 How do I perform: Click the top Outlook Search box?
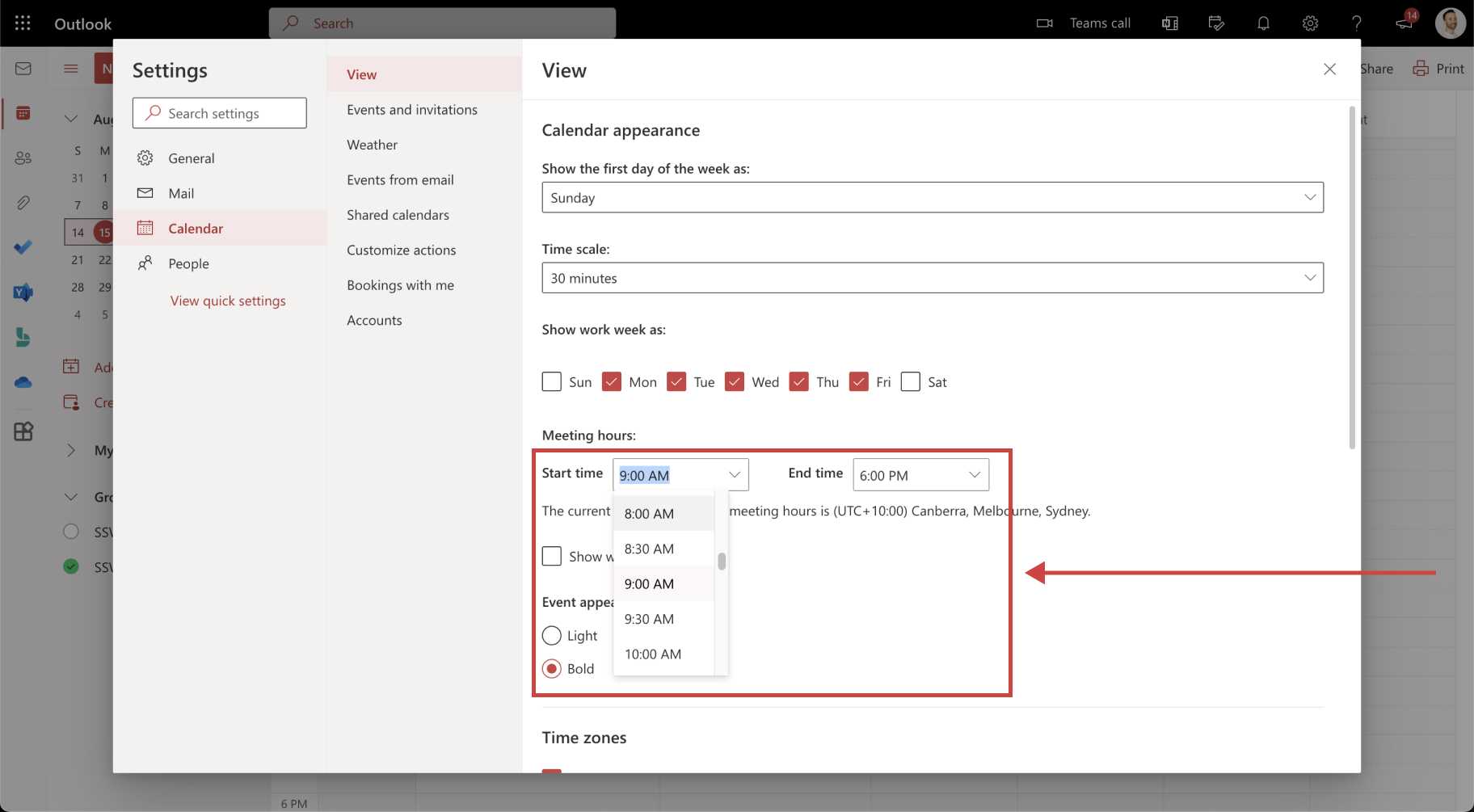[x=442, y=23]
